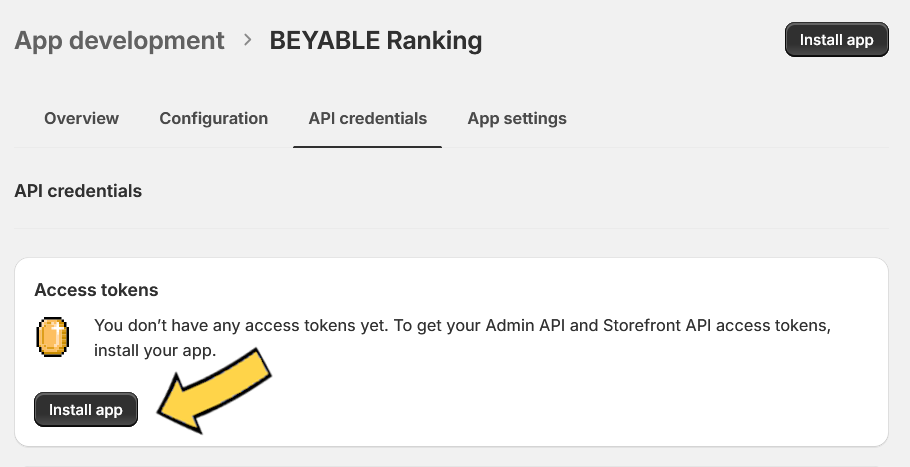
Task: Open the App settings tab
Action: coord(517,118)
